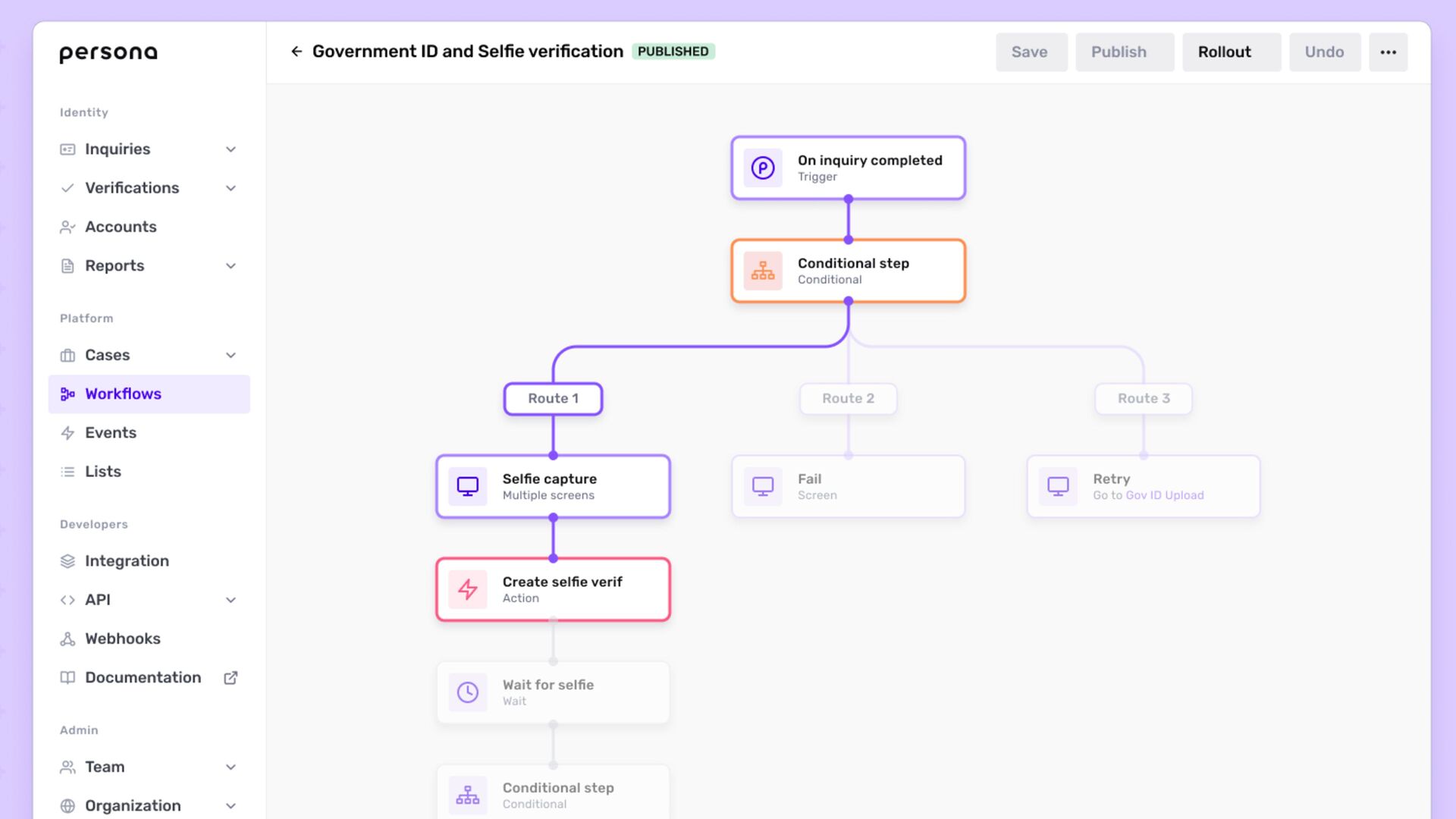Click the Publish button
The image size is (1456, 819).
pyautogui.click(x=1124, y=52)
